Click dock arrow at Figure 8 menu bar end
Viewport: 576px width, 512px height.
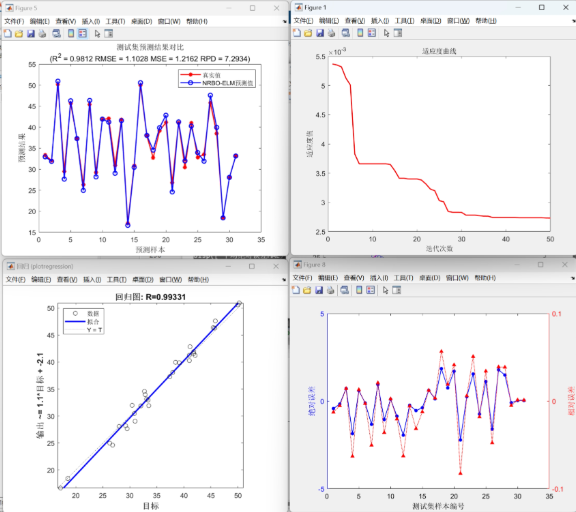pos(573,278)
